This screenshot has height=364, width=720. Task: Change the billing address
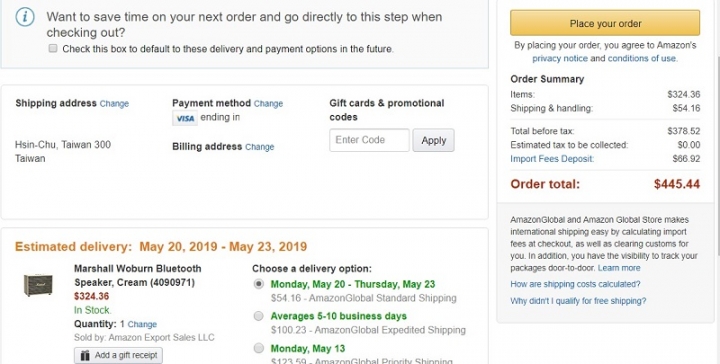tap(259, 147)
